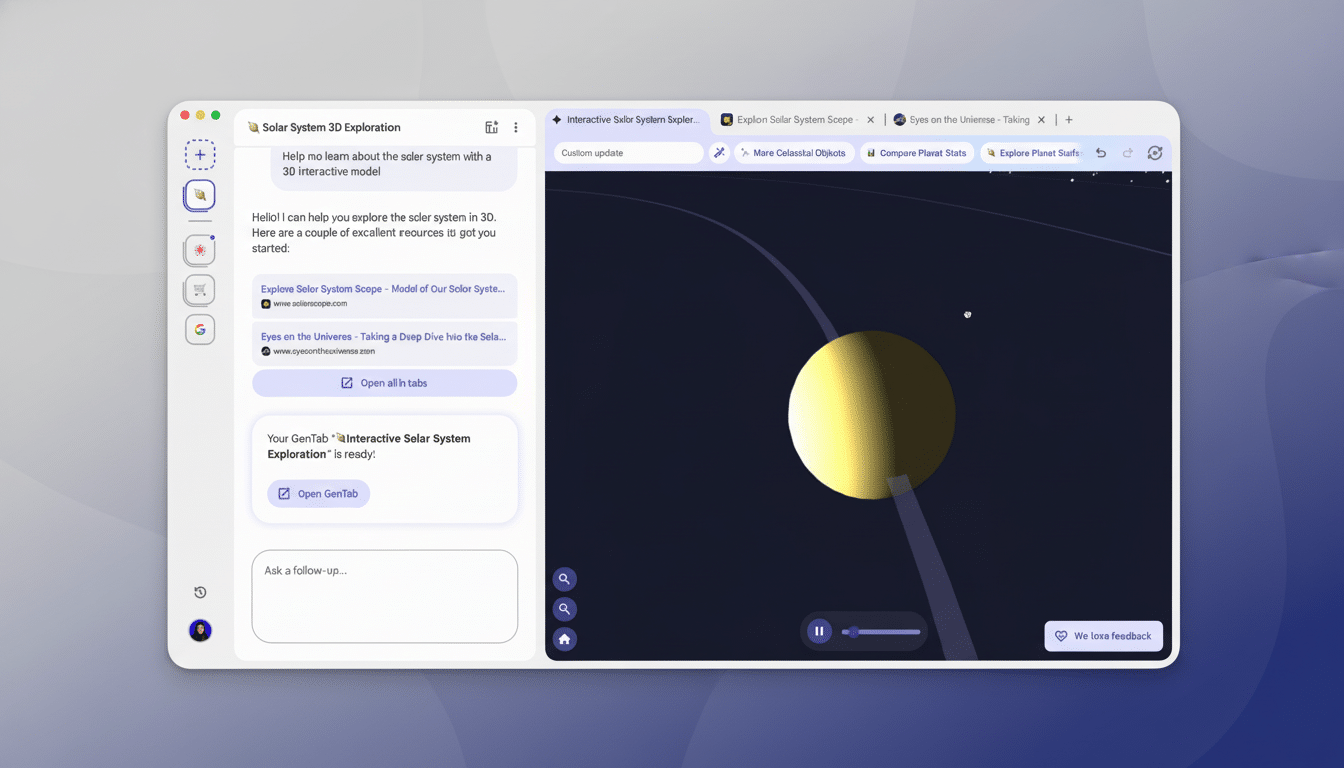The width and height of the screenshot is (1344, 768).
Task: Select the shopping sidebar icon
Action: 200,289
